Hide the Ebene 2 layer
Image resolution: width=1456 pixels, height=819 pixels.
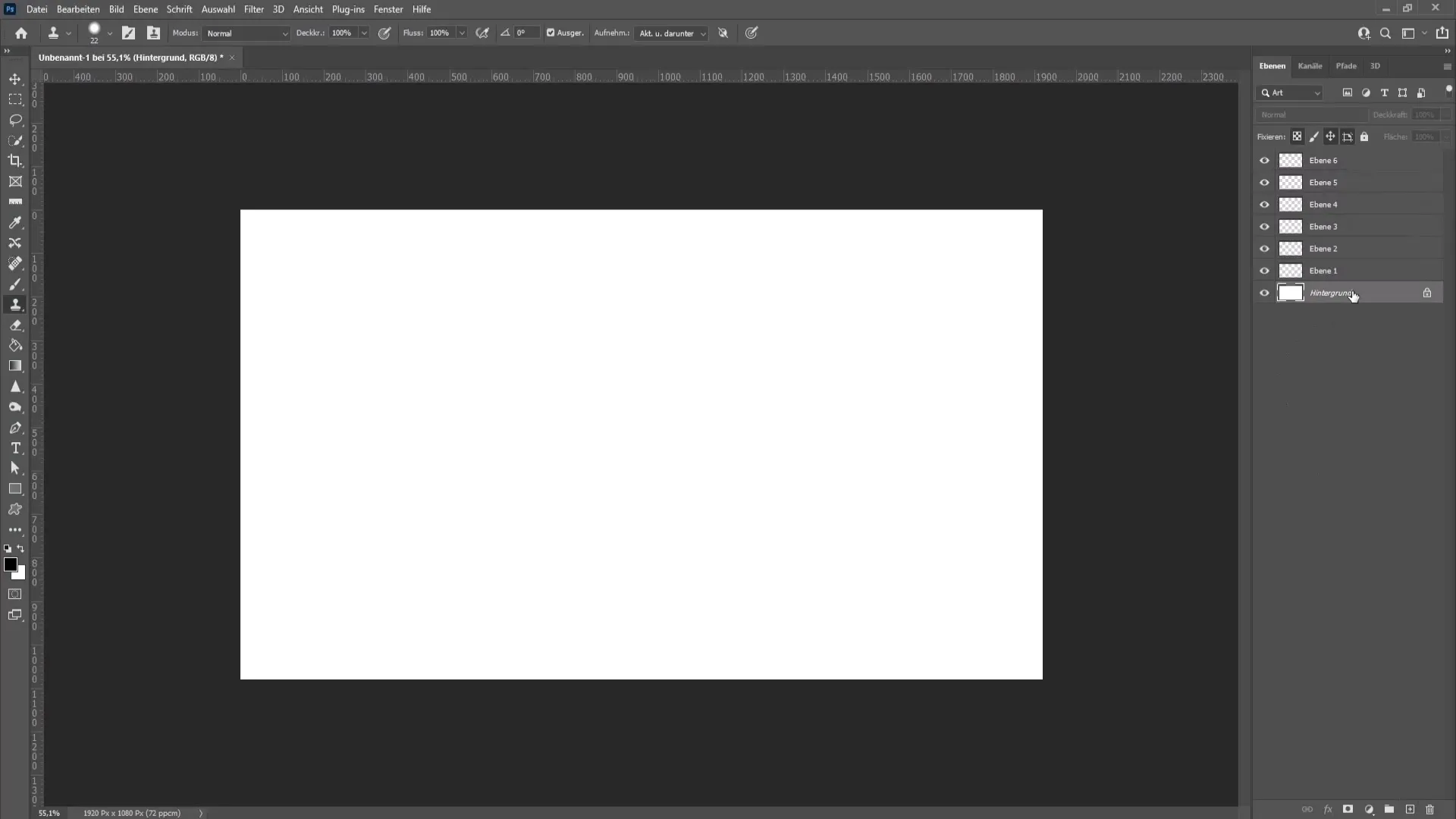coord(1264,249)
